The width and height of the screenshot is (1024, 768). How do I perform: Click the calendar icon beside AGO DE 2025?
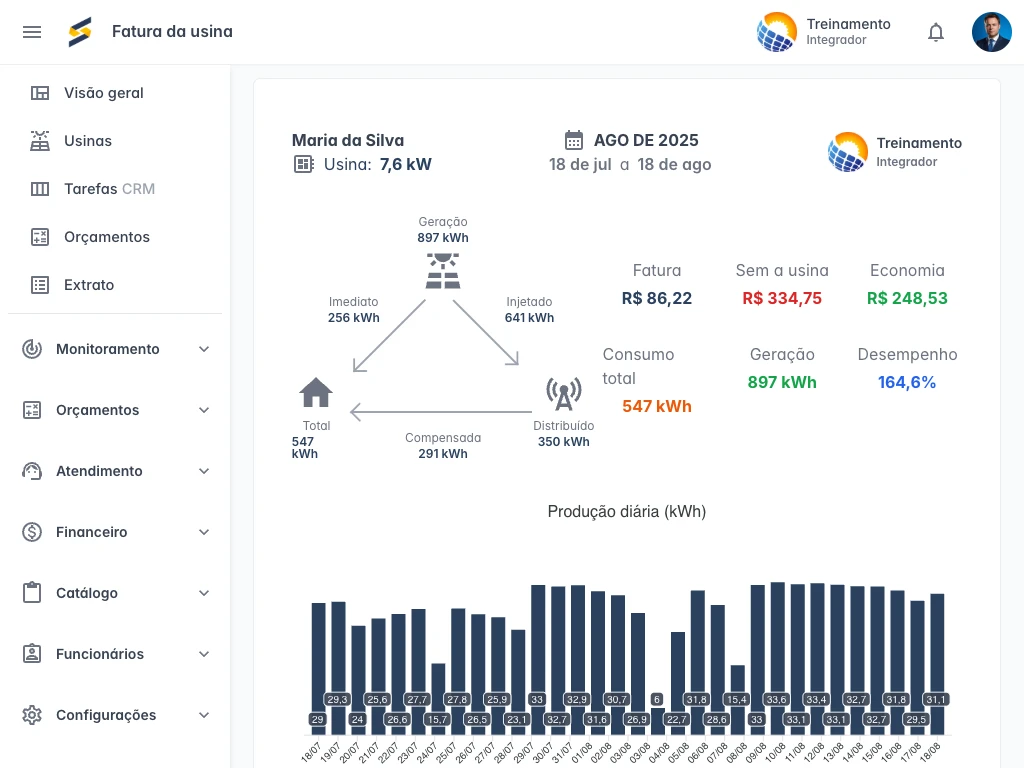click(x=574, y=140)
